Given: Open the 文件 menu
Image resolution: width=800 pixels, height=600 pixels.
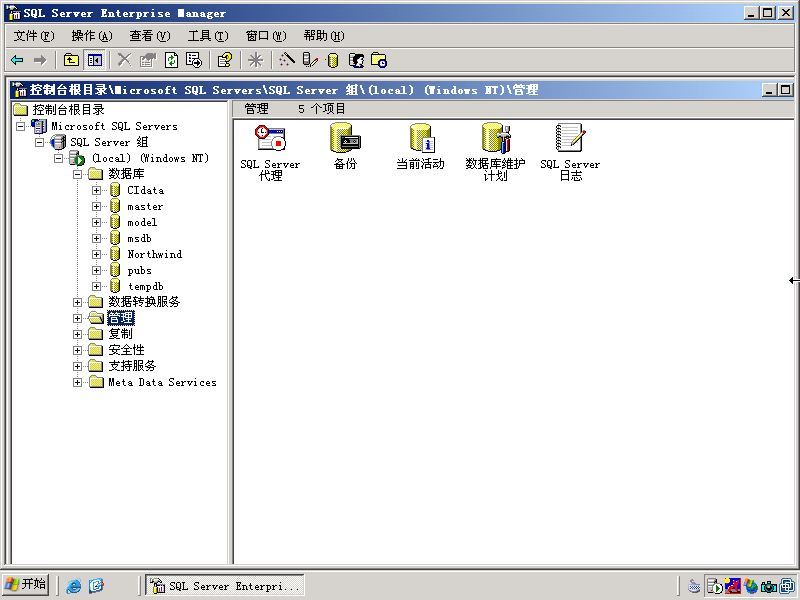Looking at the screenshot, I should click(x=34, y=36).
